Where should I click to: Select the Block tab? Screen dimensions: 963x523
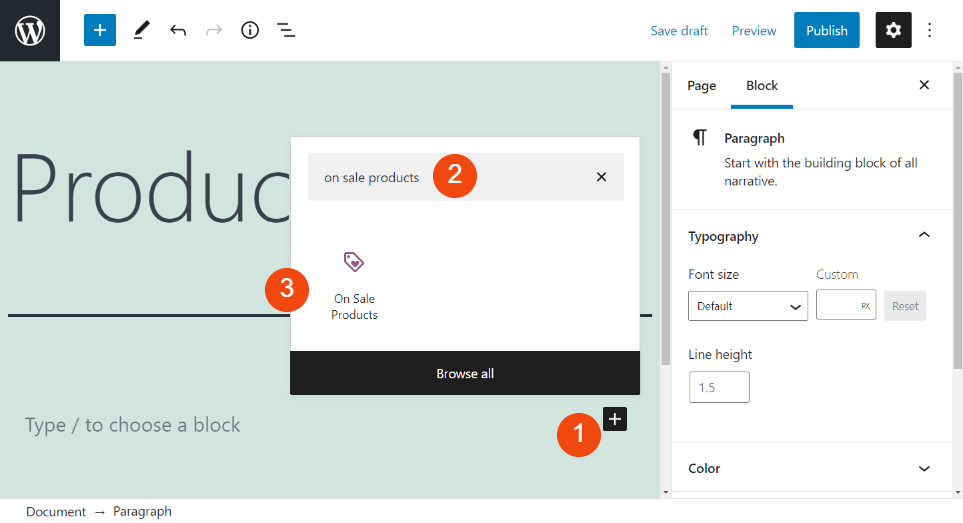(x=762, y=86)
